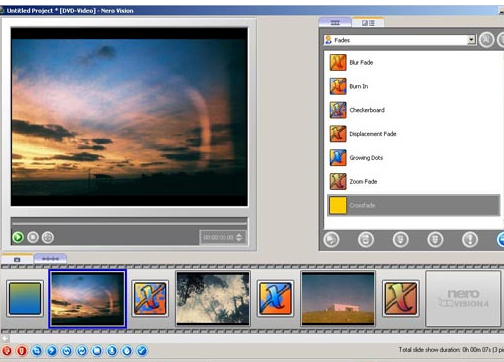Switch to the filmstrip transitions tab
The height and width of the screenshot is (362, 504).
(x=335, y=22)
